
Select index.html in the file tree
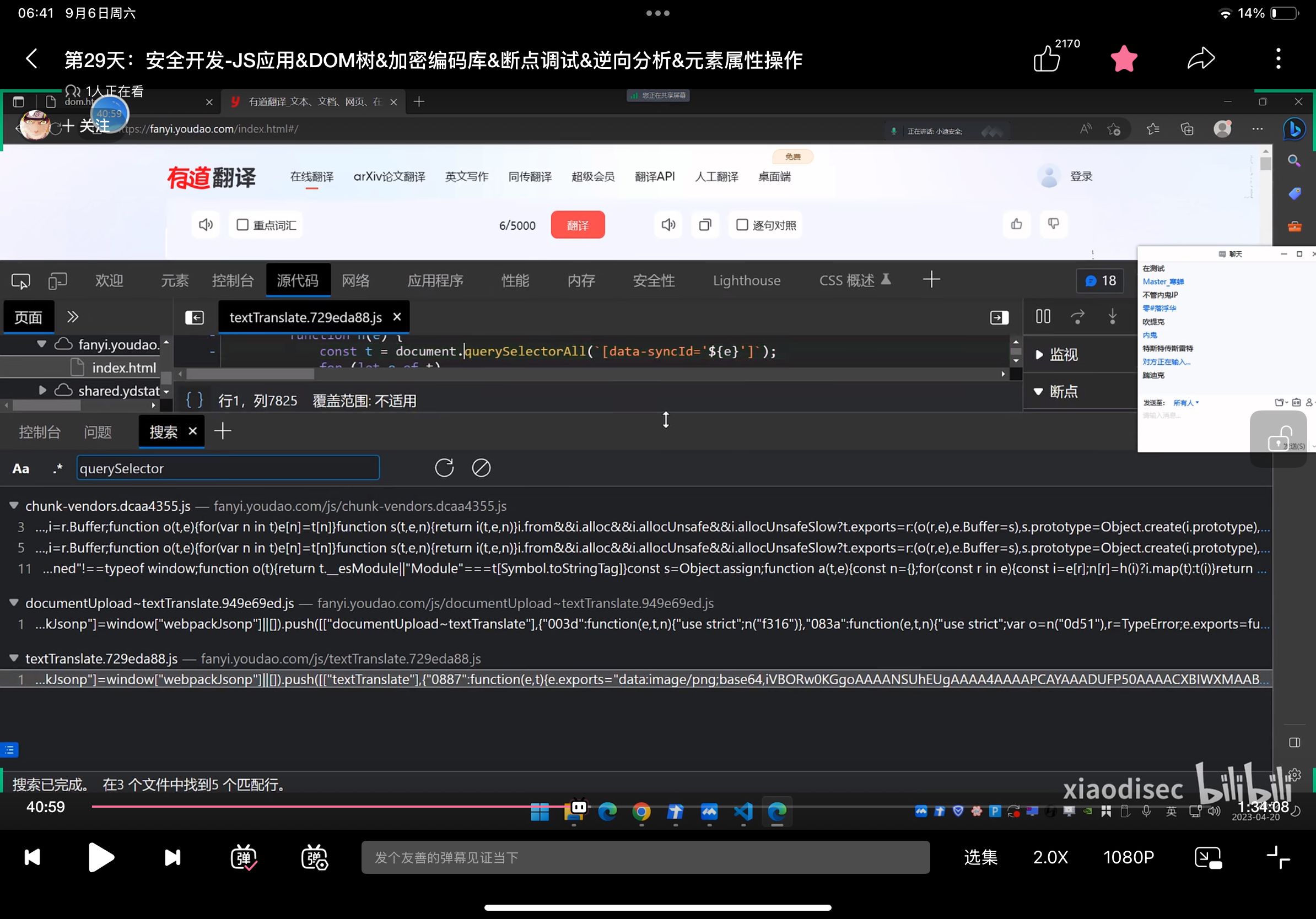pos(124,368)
